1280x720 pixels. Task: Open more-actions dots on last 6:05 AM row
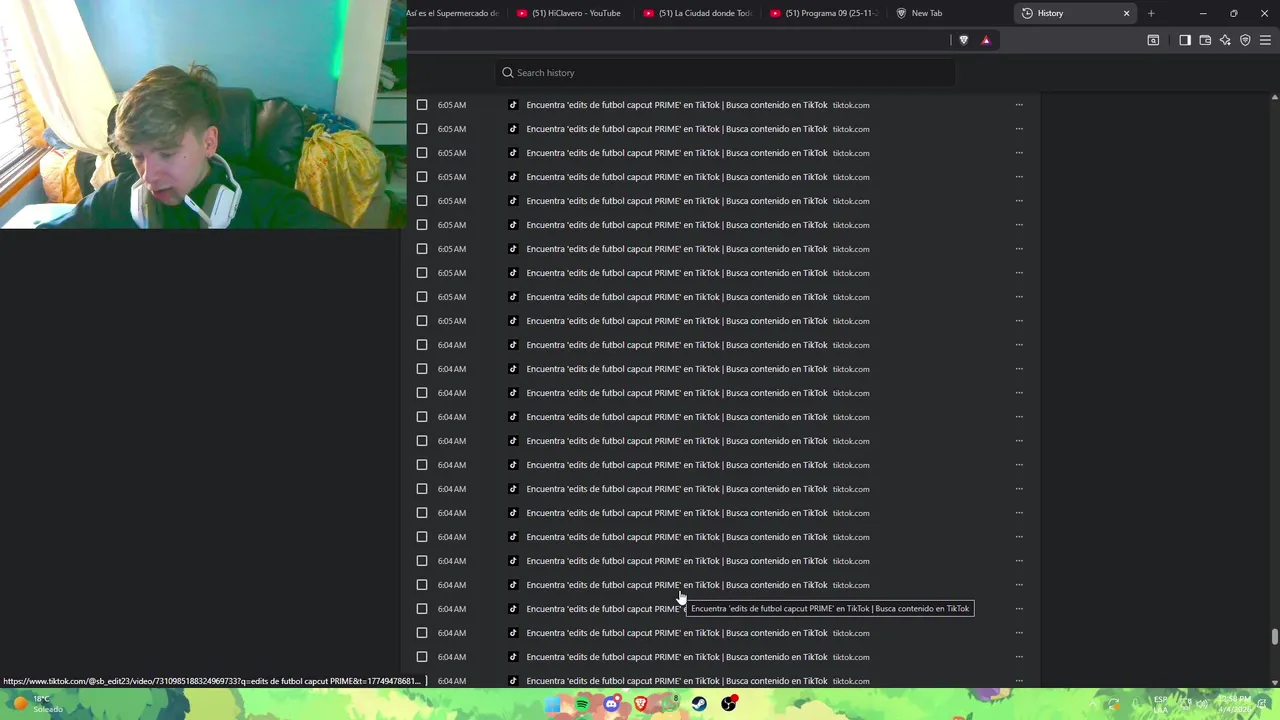(x=1019, y=321)
